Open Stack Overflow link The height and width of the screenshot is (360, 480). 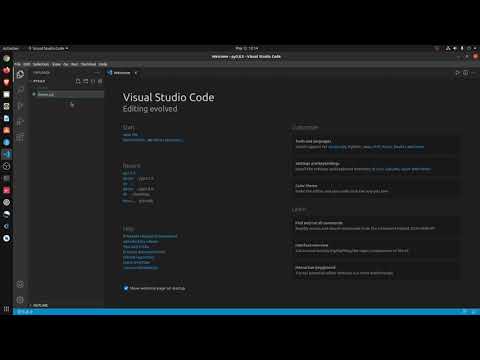tap(136, 262)
